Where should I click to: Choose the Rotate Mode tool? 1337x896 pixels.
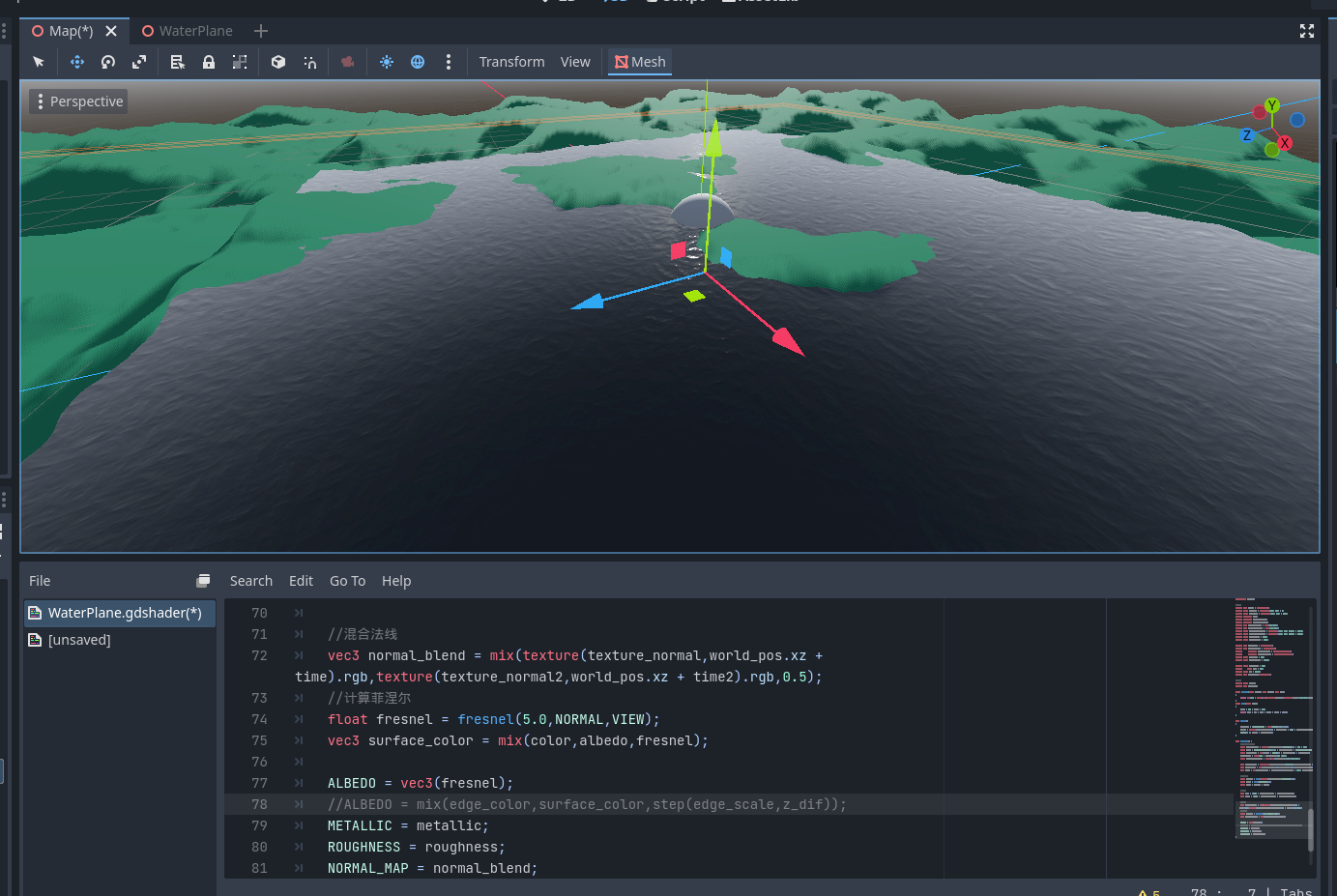[x=108, y=62]
